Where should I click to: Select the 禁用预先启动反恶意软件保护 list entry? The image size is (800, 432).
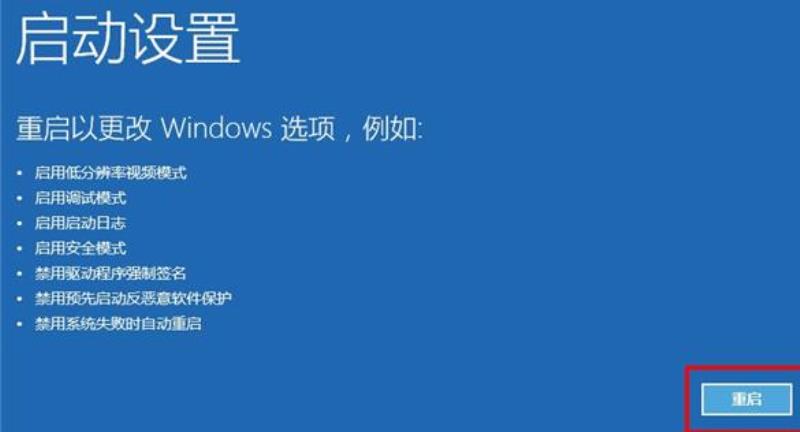tap(133, 298)
